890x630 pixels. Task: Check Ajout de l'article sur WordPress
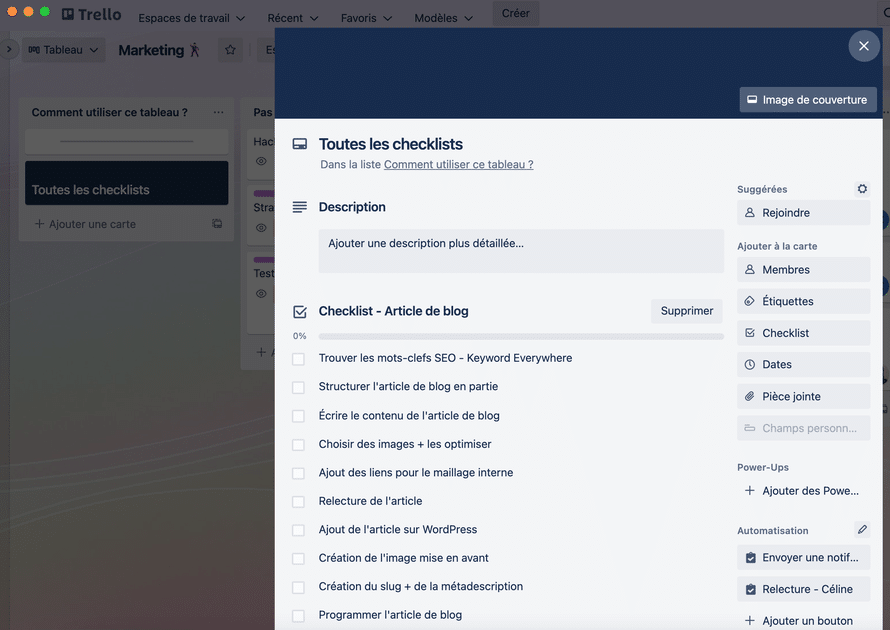tap(298, 530)
